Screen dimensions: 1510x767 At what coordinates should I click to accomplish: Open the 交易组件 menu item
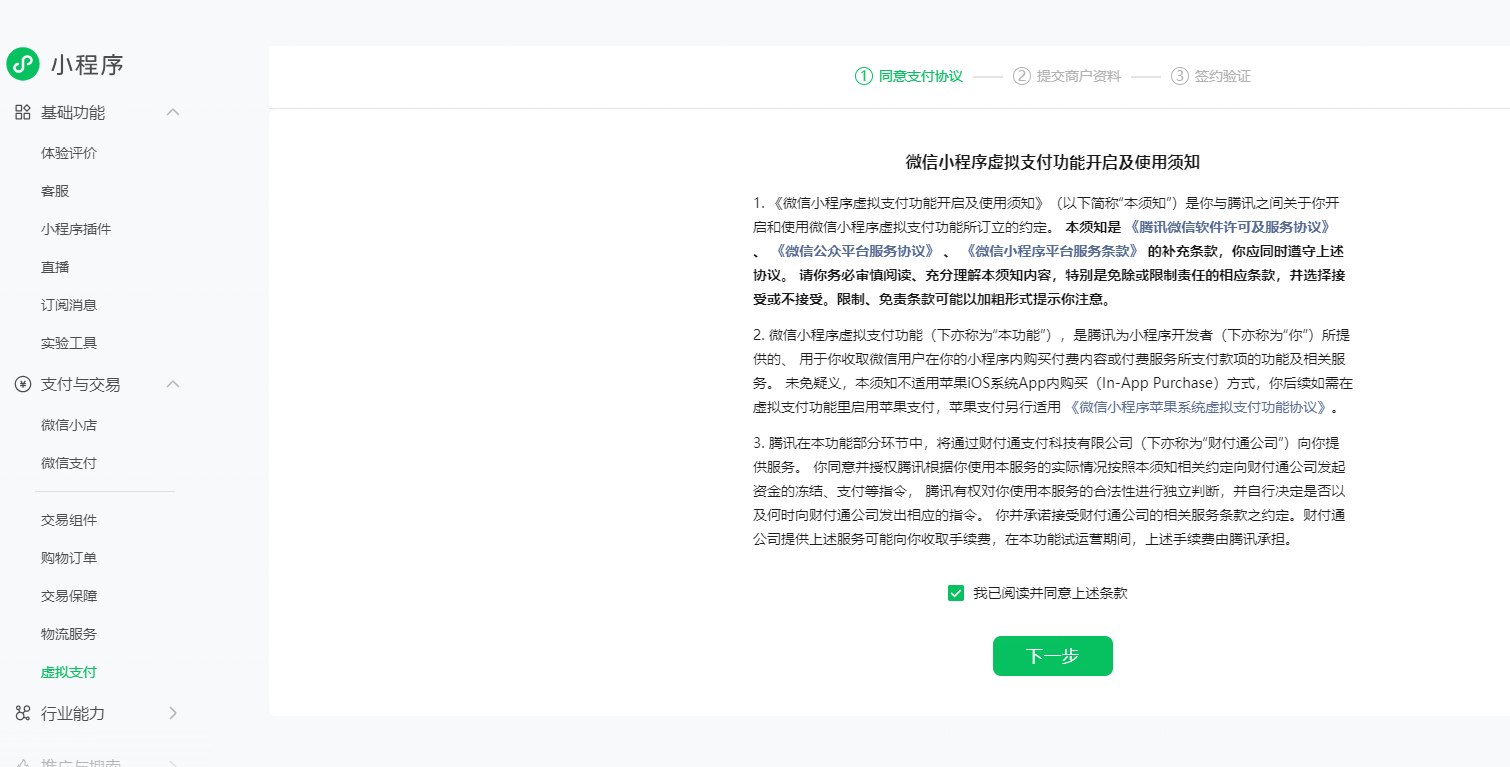[x=69, y=520]
